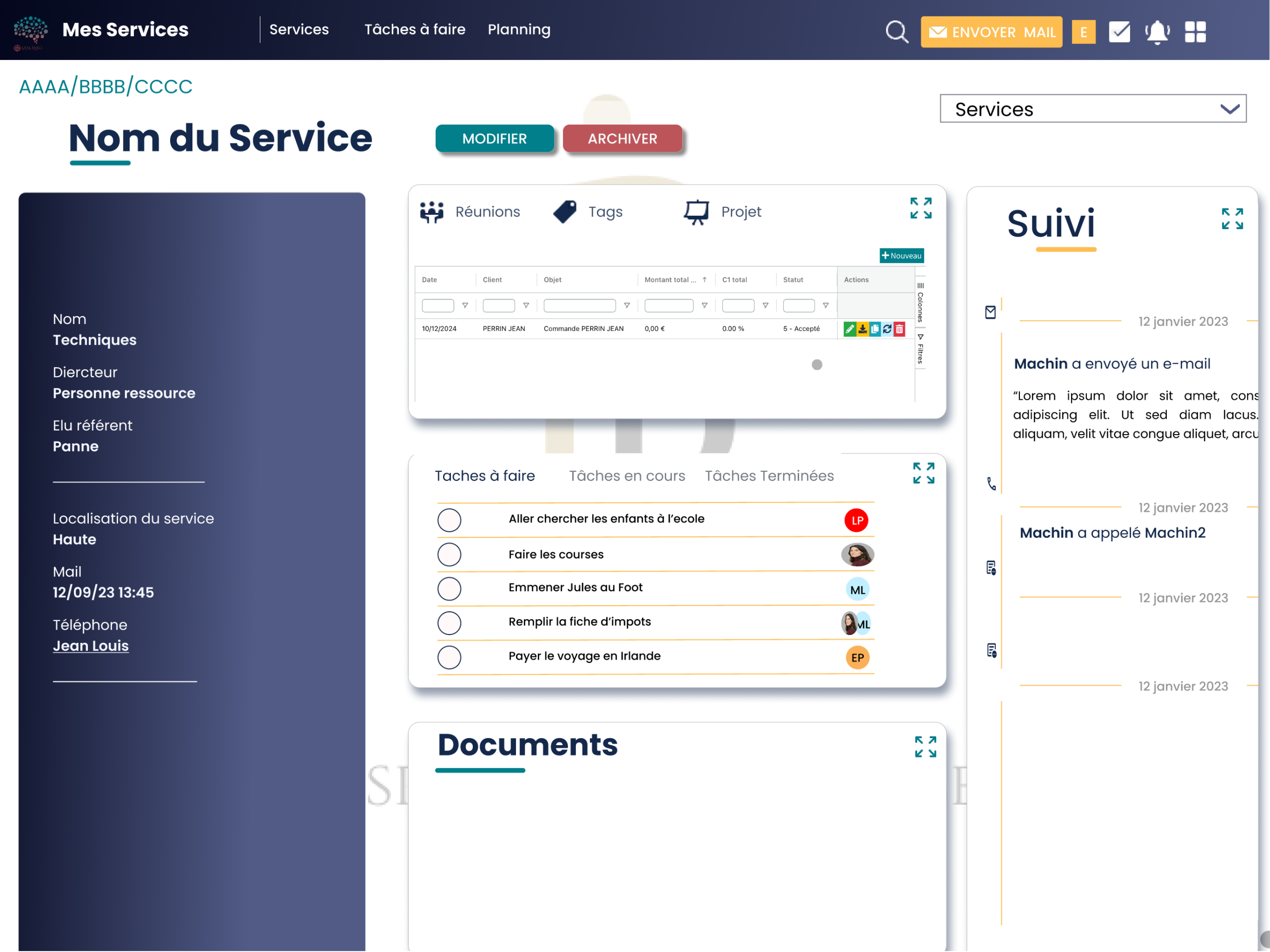Viewport: 1270px width, 952px height.
Task: Click the Statut filter input field
Action: point(799,306)
